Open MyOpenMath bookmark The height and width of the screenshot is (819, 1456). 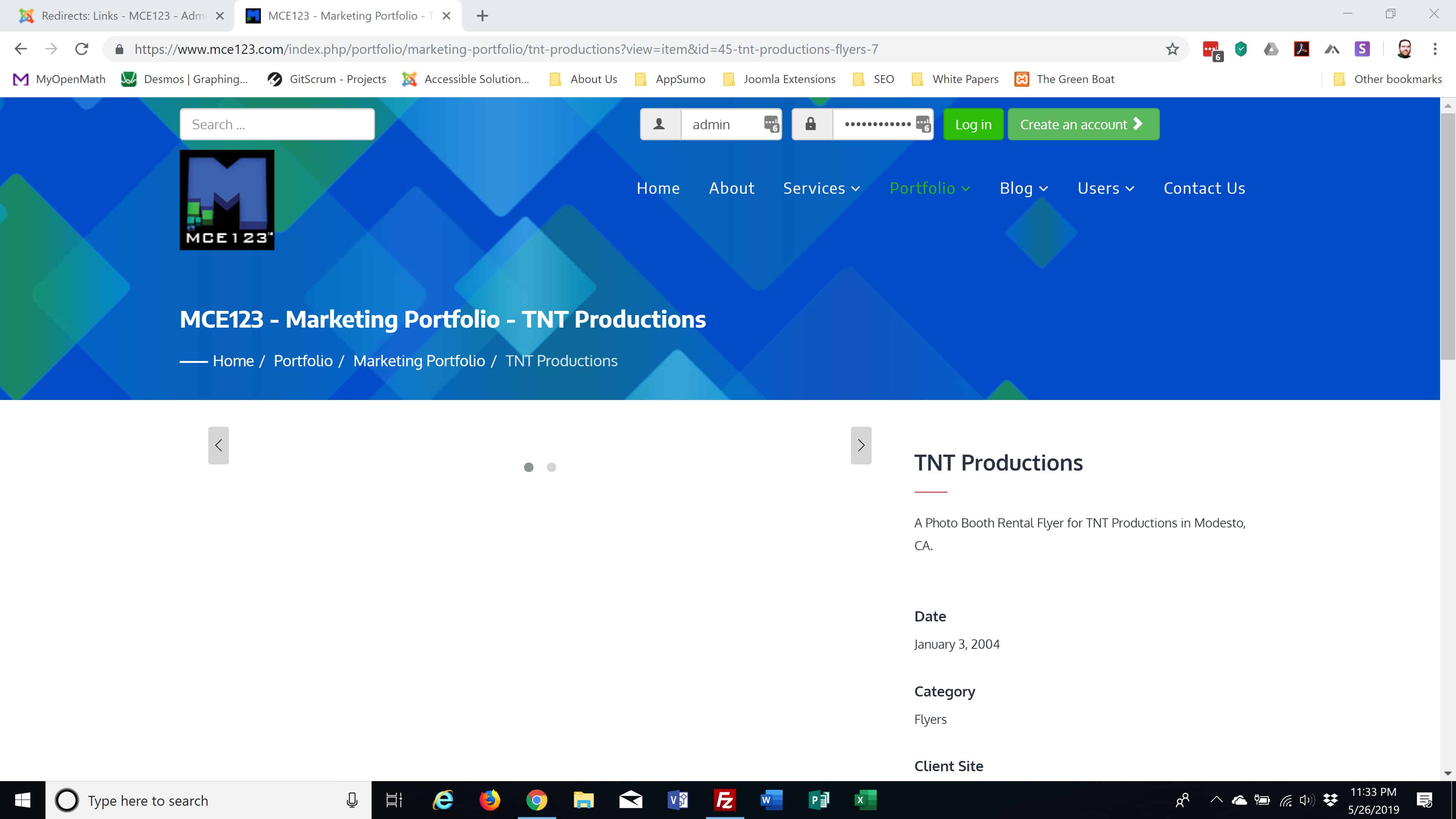pyautogui.click(x=60, y=79)
